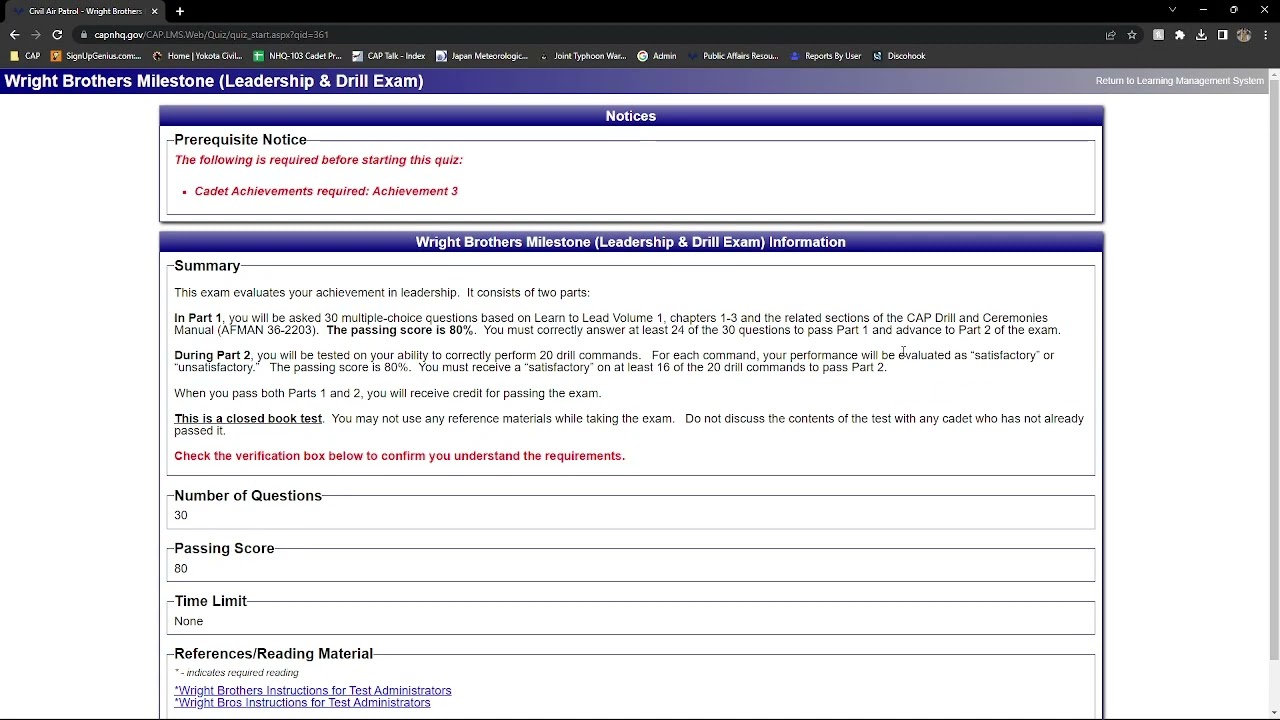
Task: Click the padlock site info icon
Action: [x=85, y=35]
